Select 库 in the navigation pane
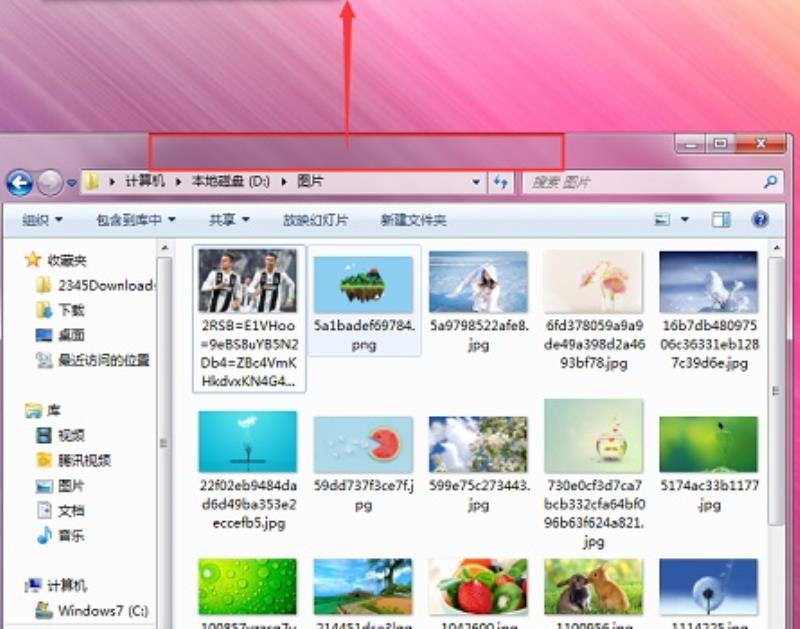Viewport: 800px width, 629px height. point(54,410)
